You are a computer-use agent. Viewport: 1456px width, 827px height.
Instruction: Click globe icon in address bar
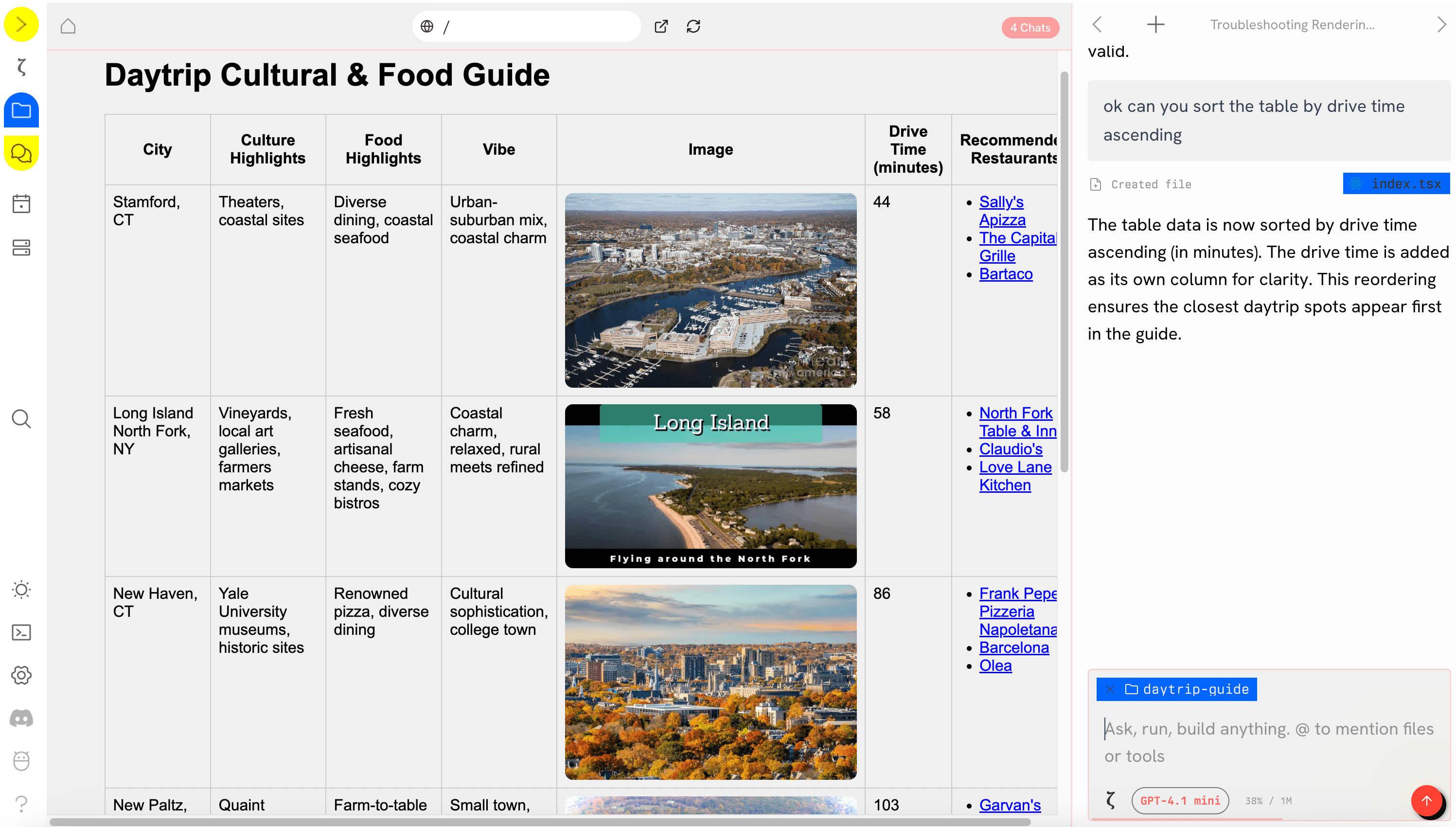[x=427, y=26]
